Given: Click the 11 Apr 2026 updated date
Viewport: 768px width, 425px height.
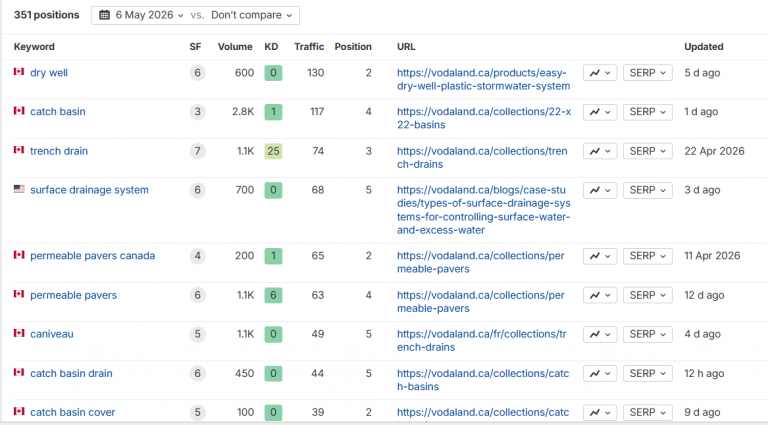Looking at the screenshot, I should pos(712,256).
